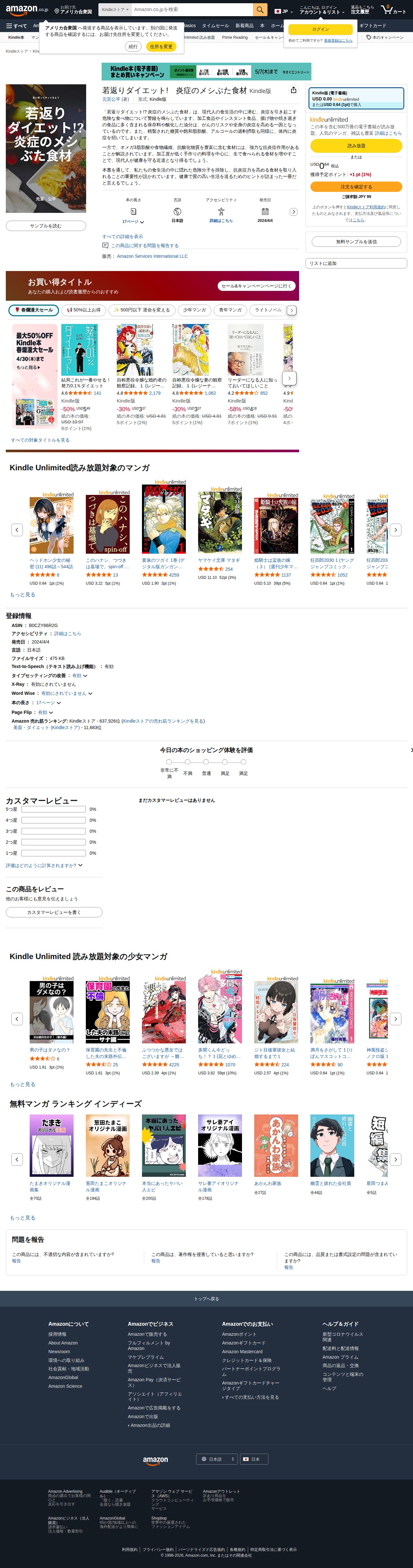Viewport: 413px width, 1568px height.
Task: Select the first 満足 option, right of 普通
Action: pyautogui.click(x=225, y=761)
